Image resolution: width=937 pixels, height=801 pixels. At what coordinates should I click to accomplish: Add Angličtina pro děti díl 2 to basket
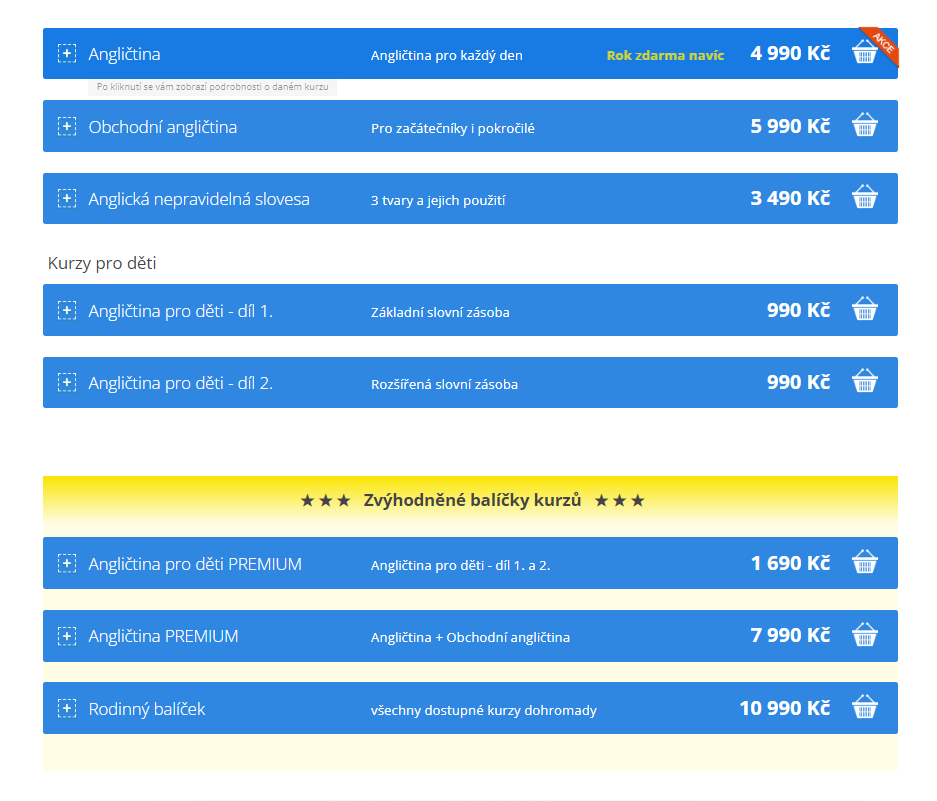point(864,382)
